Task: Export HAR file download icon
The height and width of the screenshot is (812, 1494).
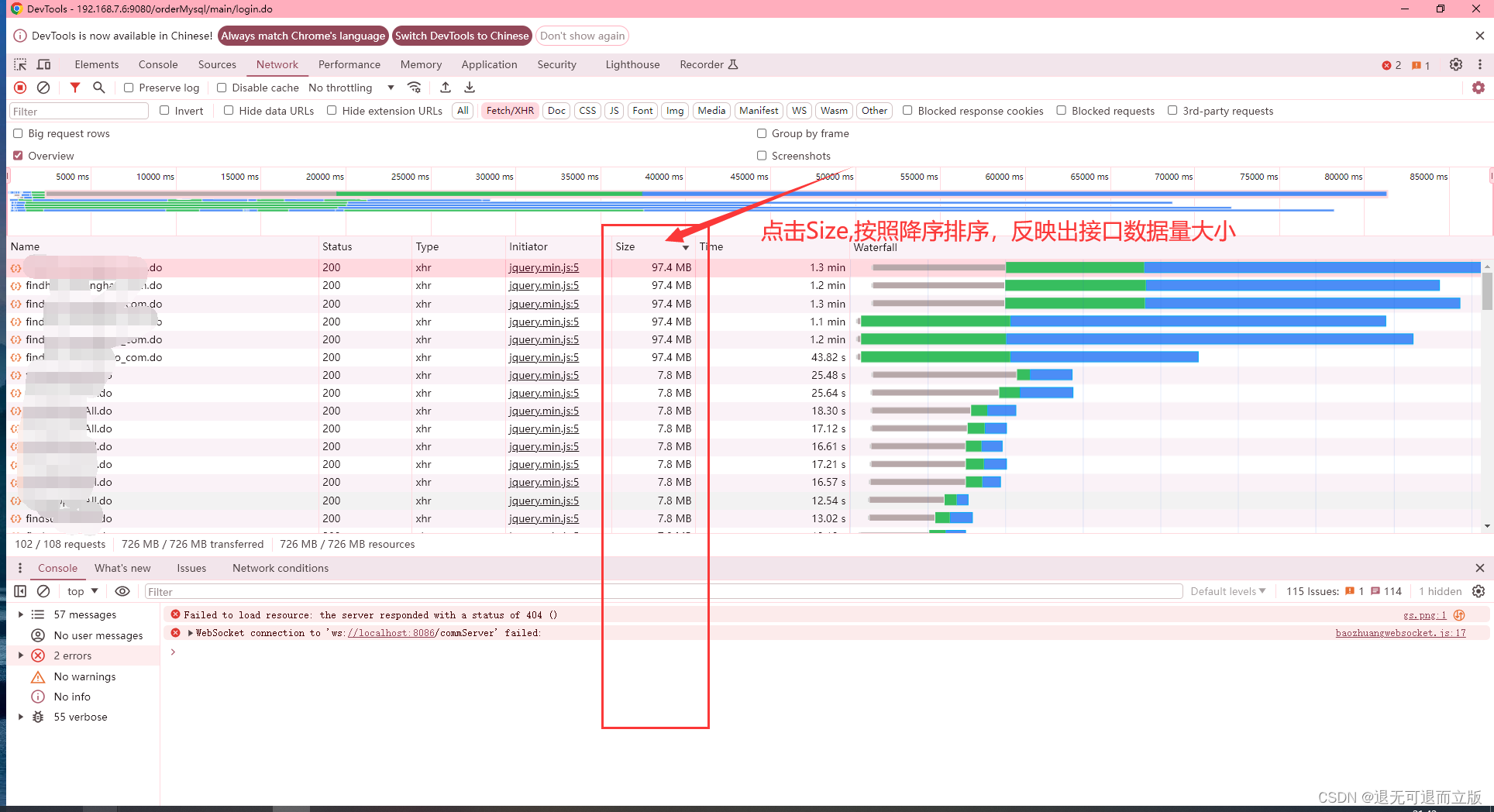Action: 470,88
